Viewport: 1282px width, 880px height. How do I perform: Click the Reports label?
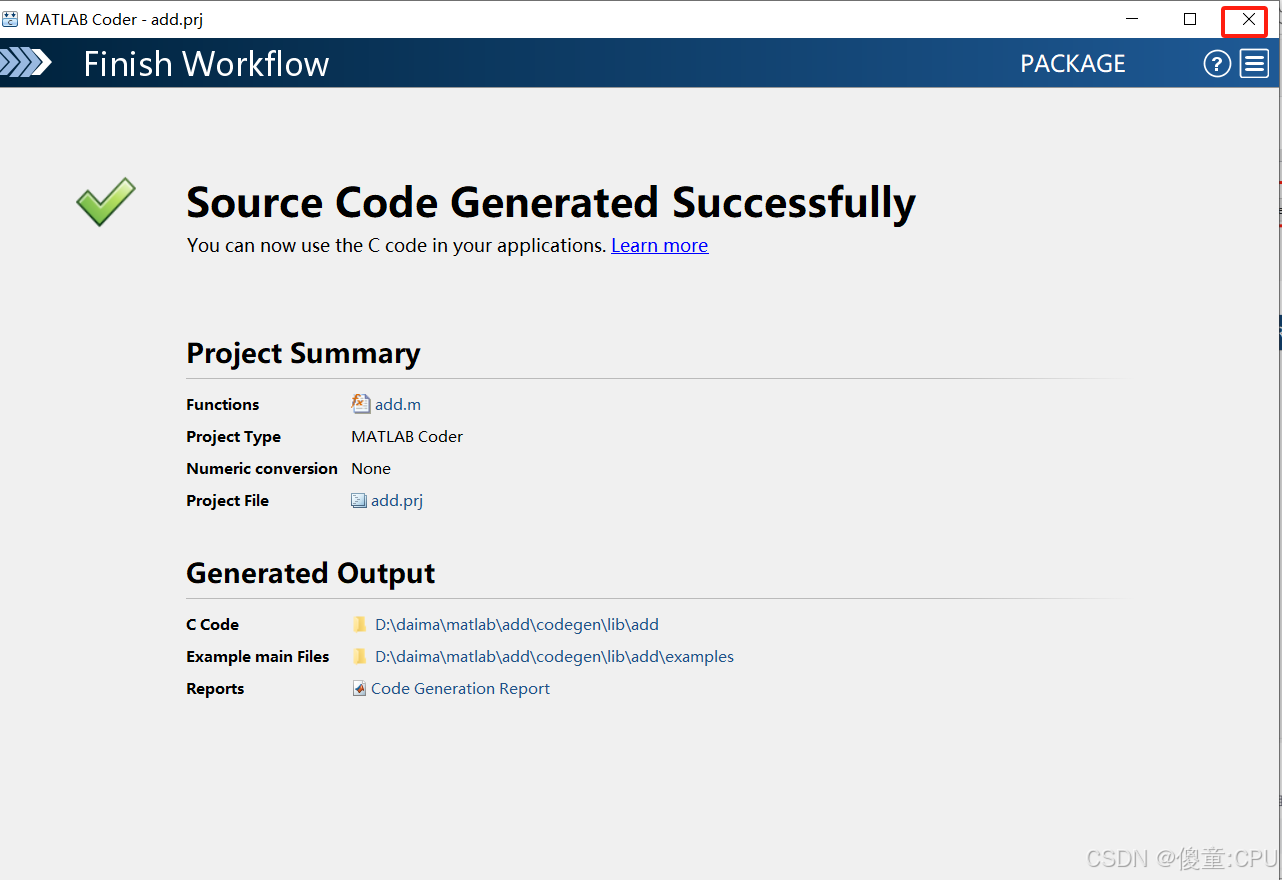point(215,689)
